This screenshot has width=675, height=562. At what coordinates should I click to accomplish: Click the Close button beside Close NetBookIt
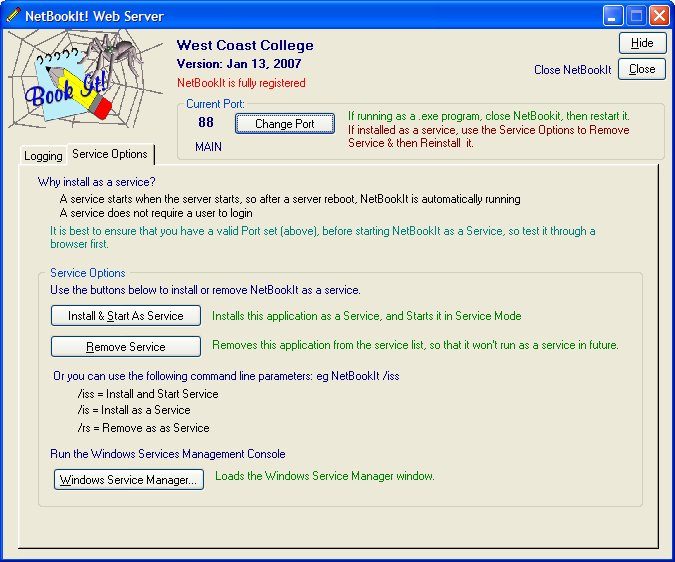pos(642,69)
